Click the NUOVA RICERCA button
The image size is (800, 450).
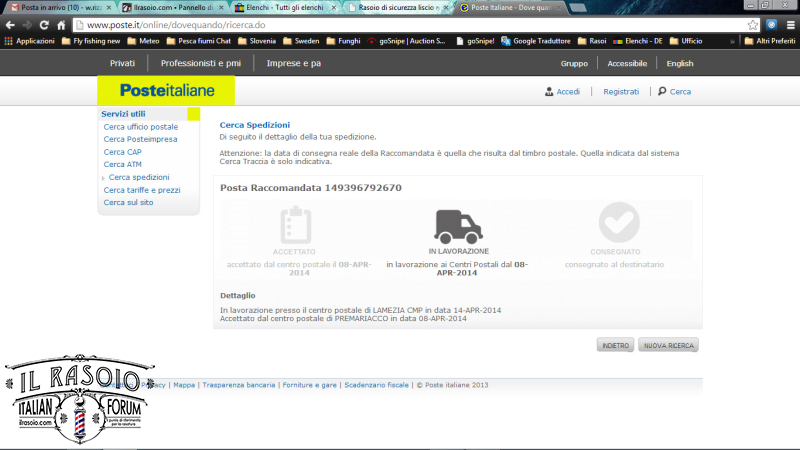click(668, 345)
